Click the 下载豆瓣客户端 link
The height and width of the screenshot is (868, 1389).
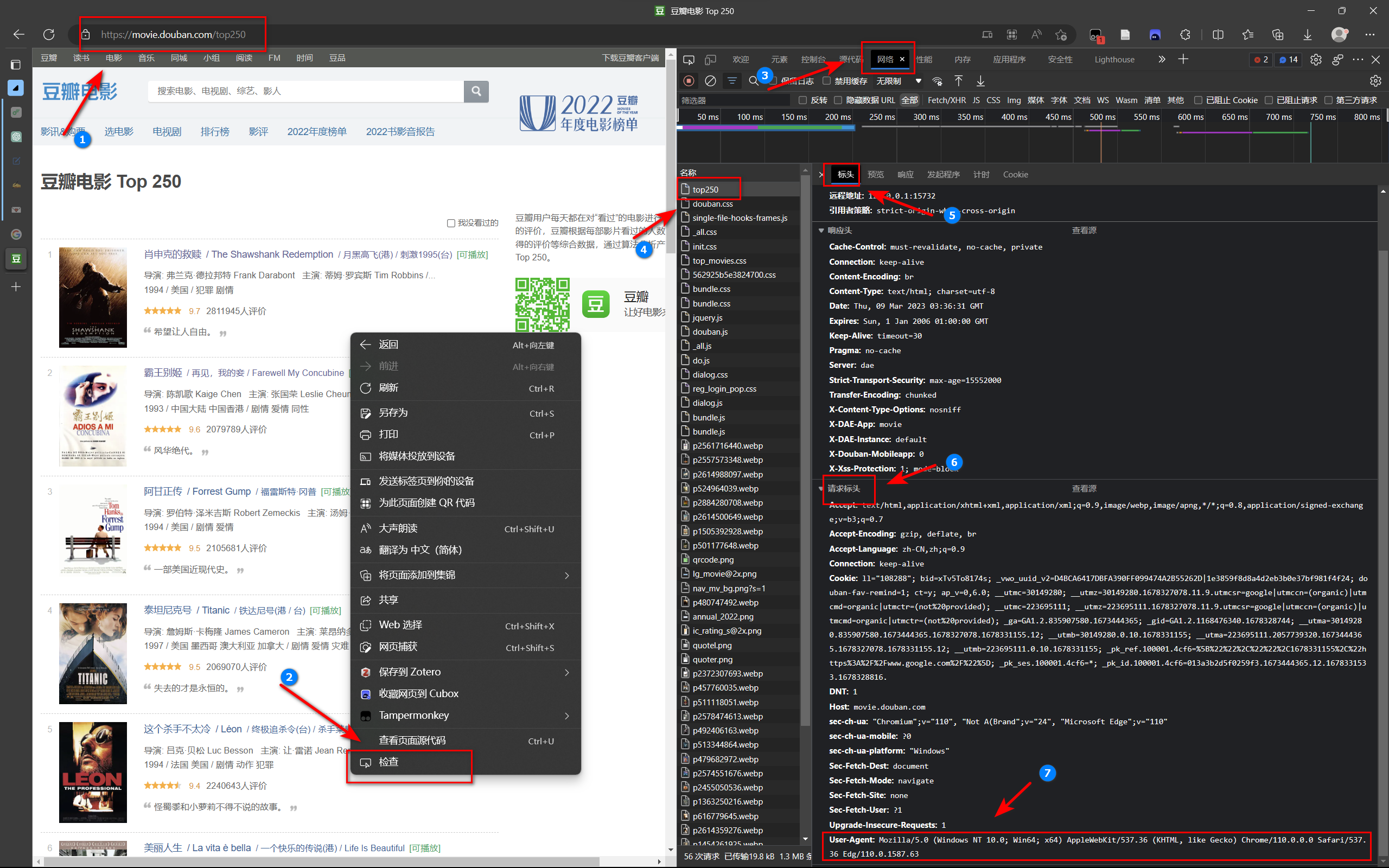click(630, 58)
